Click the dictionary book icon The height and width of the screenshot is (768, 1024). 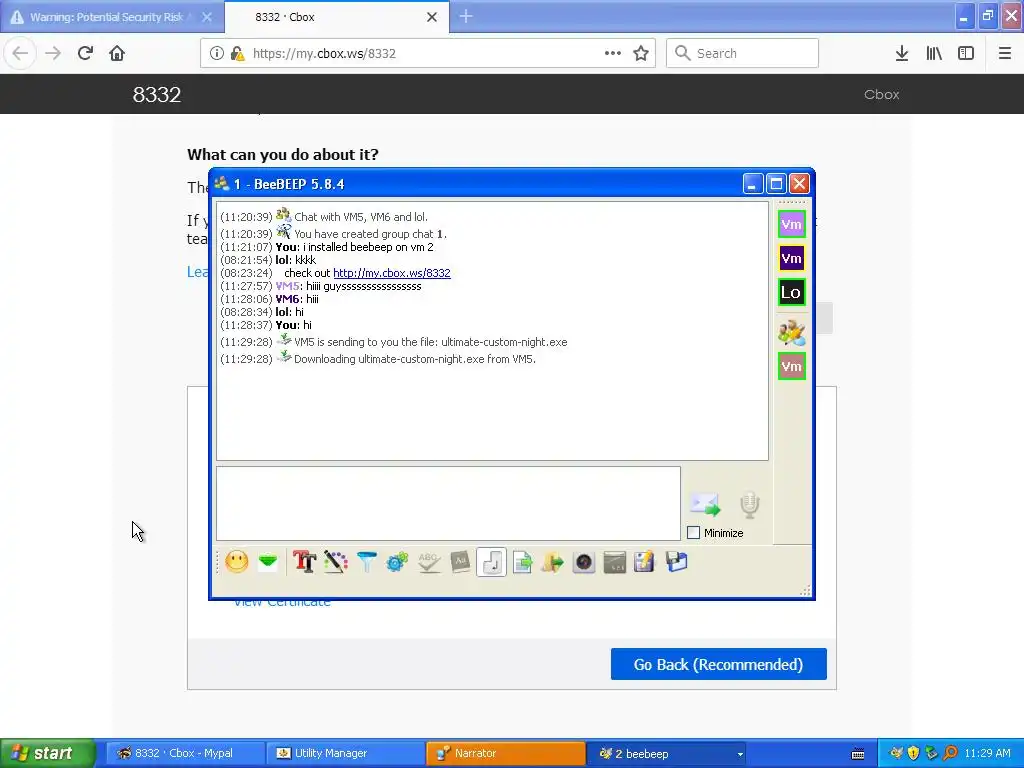click(460, 562)
